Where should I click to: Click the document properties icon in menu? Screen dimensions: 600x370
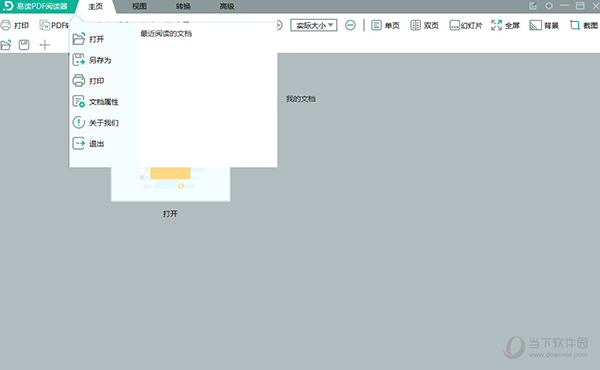click(x=79, y=101)
